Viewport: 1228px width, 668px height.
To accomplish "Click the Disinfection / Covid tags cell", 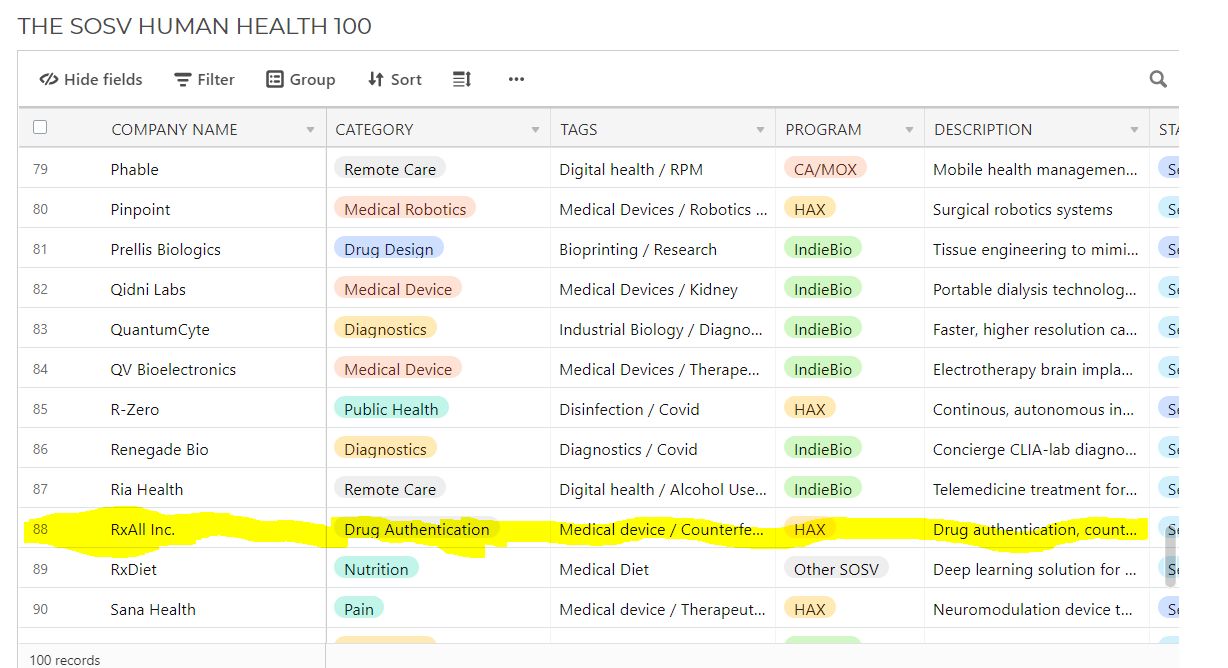I will click(x=663, y=409).
